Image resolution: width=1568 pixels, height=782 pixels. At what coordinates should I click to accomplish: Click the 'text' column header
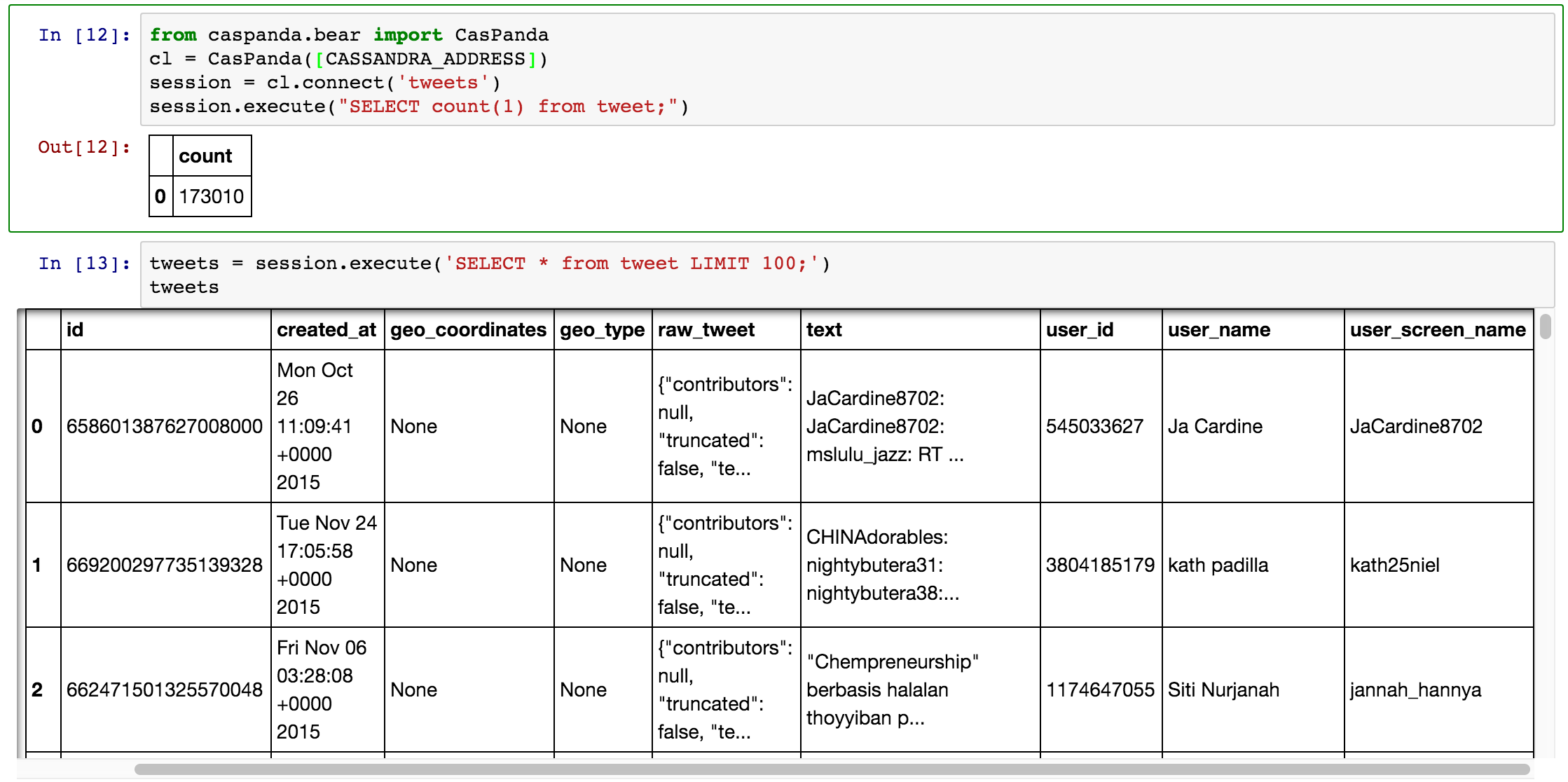[x=921, y=329]
